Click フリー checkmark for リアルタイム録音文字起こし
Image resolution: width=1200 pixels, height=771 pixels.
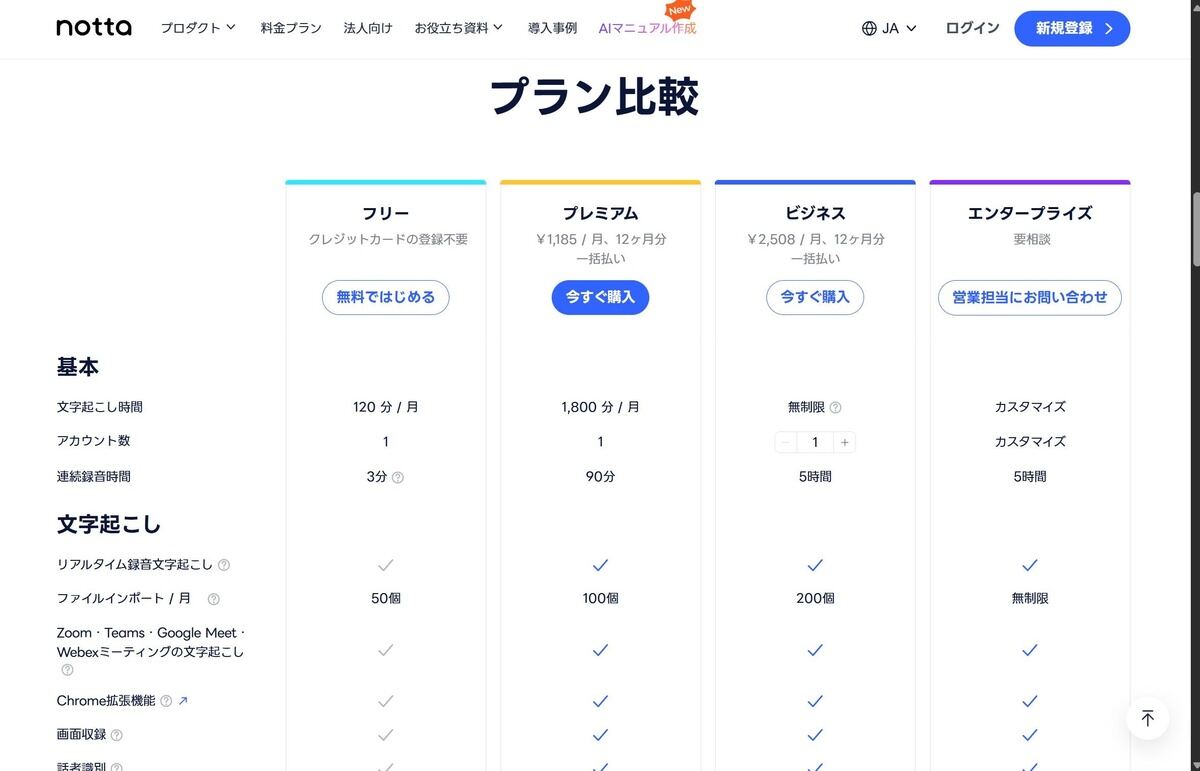[x=385, y=565]
